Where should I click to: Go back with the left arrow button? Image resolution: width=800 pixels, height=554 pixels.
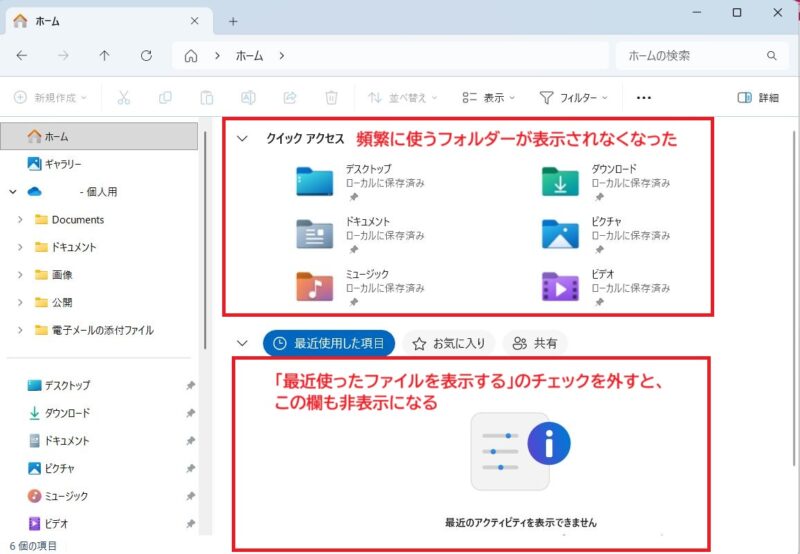(21, 56)
